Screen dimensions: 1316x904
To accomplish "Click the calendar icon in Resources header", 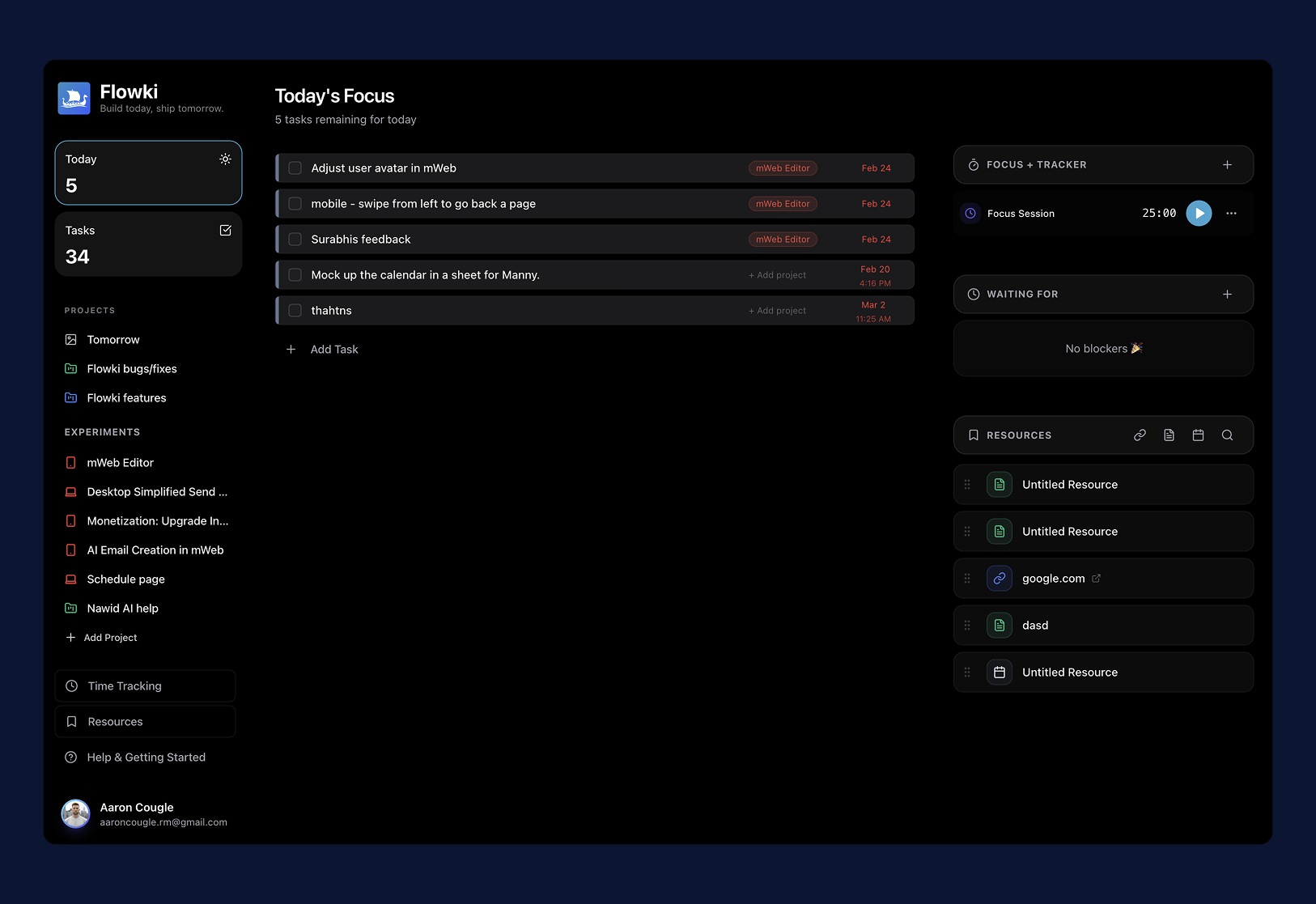I will 1198,435.
